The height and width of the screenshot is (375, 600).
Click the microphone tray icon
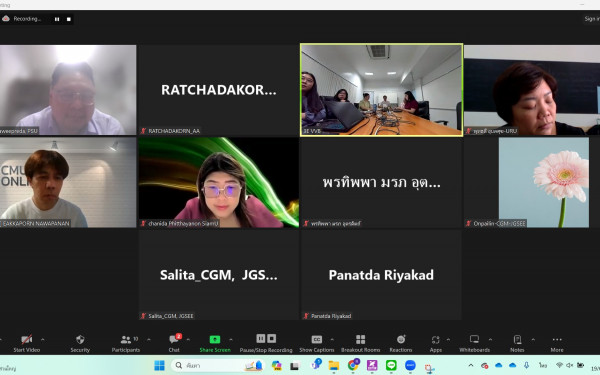click(527, 365)
